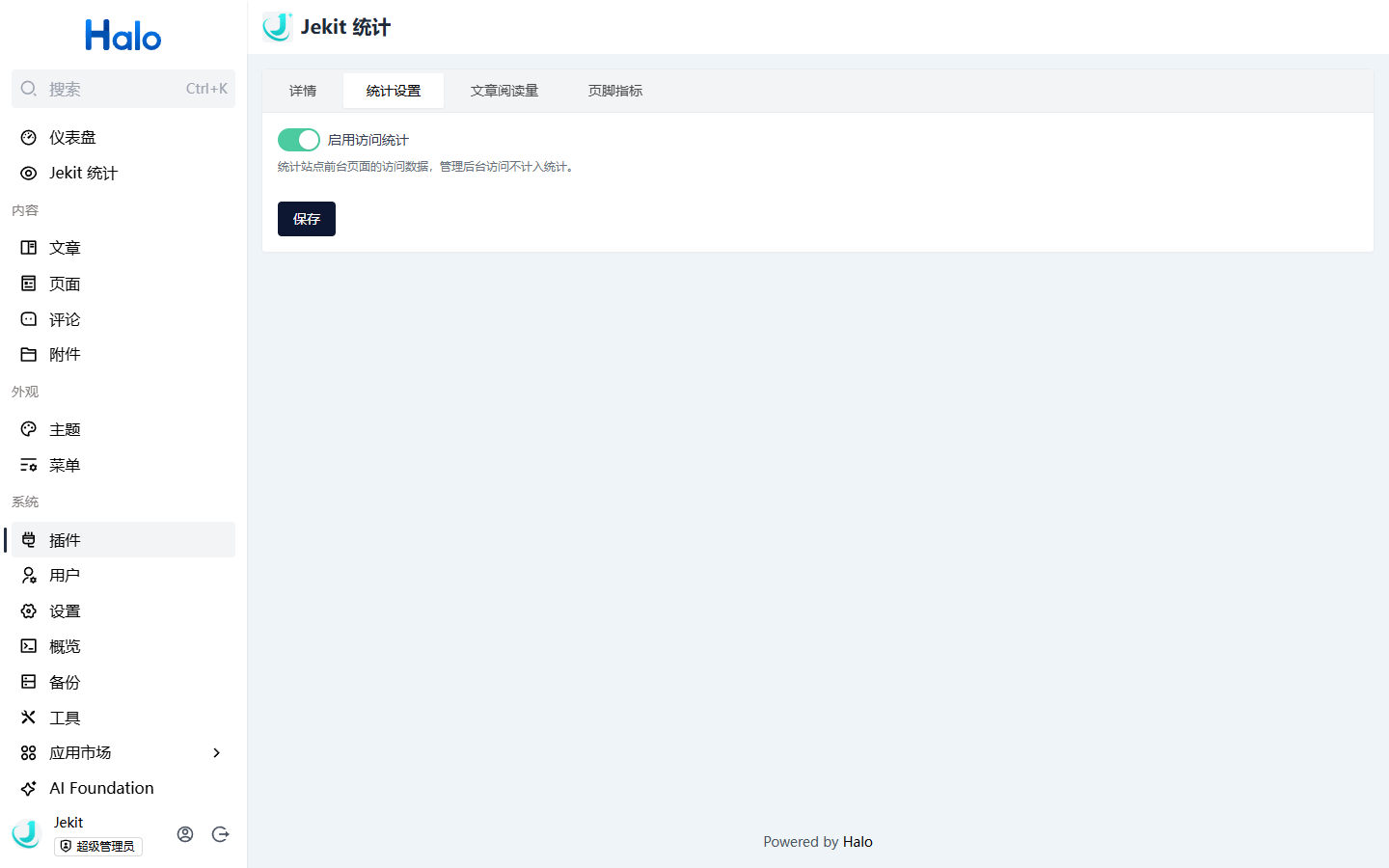
Task: Open the 页脚指标 tab
Action: click(x=615, y=91)
